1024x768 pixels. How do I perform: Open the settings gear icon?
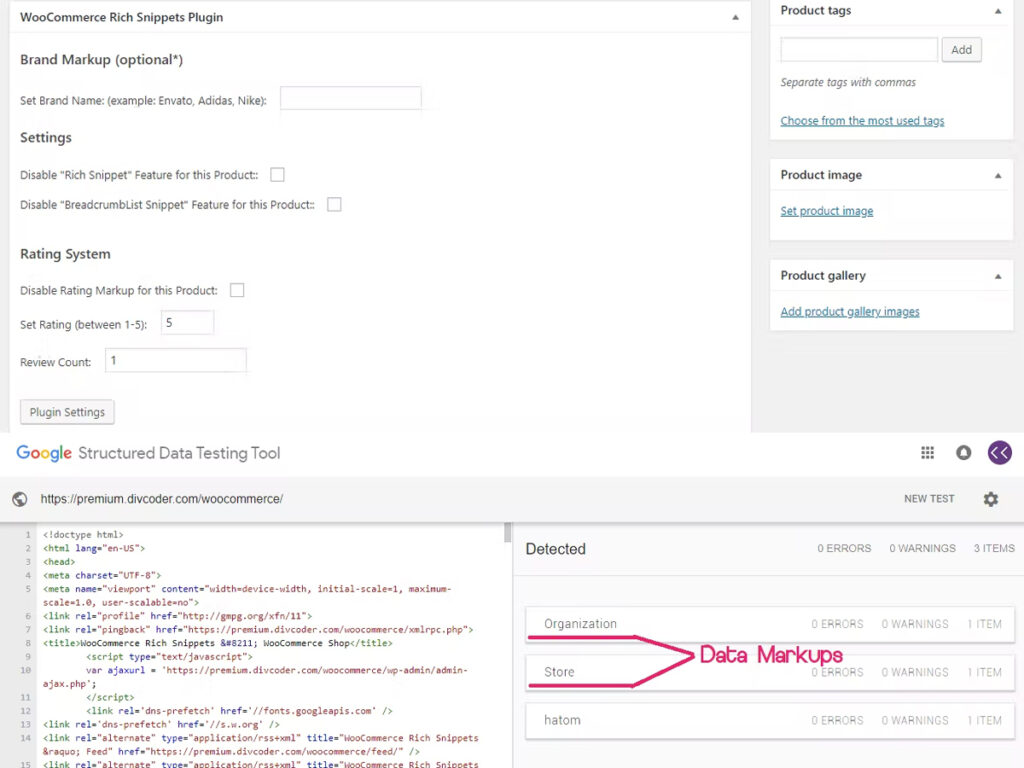[x=991, y=499]
